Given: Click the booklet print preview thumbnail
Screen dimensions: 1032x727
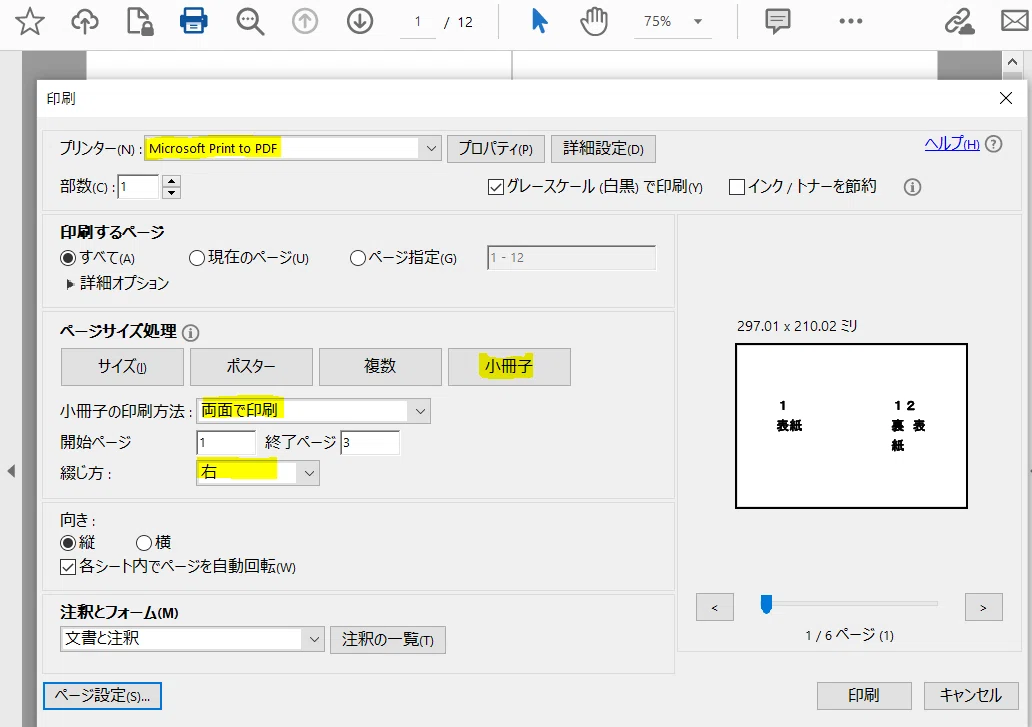Looking at the screenshot, I should point(851,426).
